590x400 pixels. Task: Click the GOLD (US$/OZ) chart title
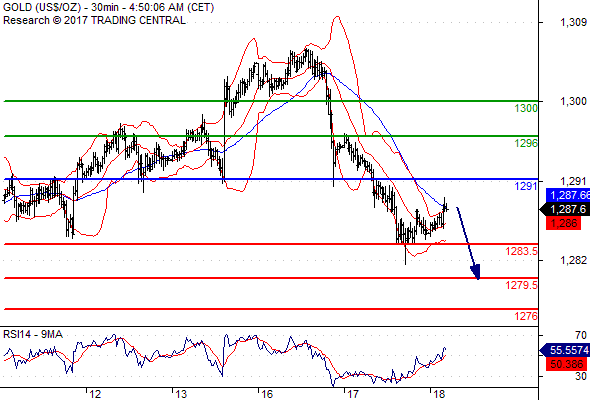108,7
